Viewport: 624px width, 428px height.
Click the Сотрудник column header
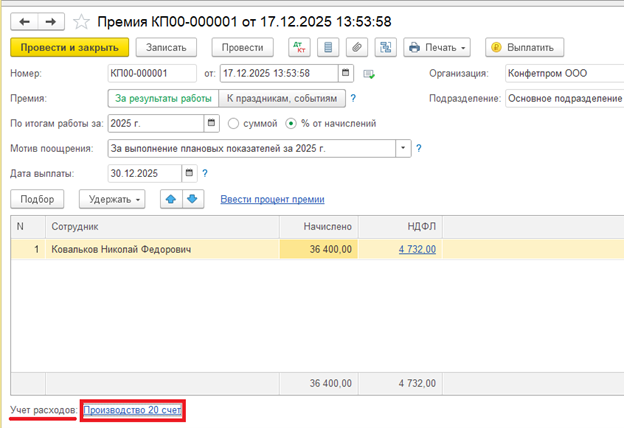[162, 227]
